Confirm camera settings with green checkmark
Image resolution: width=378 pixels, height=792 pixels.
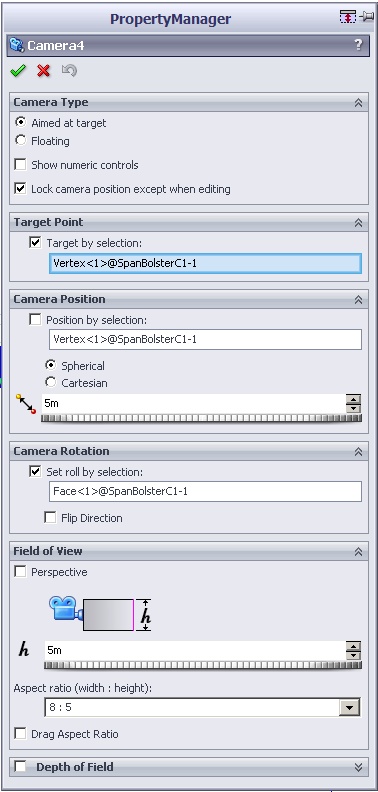(x=18, y=71)
